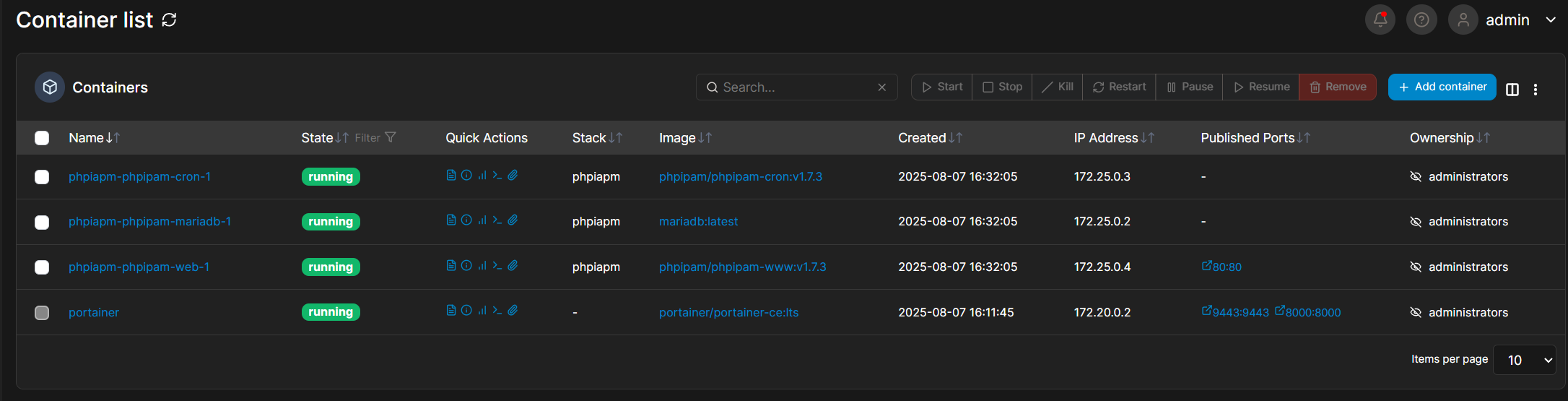The width and height of the screenshot is (1568, 401).
Task: Check the phpiapm-phpipam-cron-1 row checkbox
Action: (x=42, y=177)
